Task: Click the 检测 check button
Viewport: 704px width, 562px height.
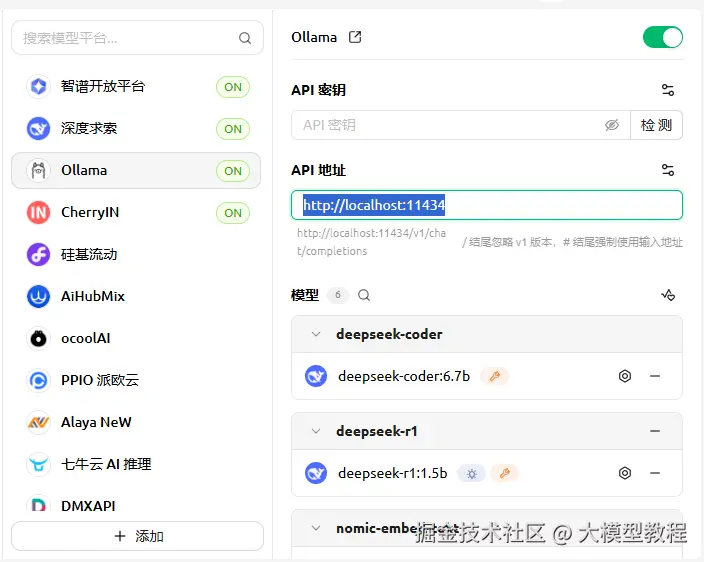Action: point(656,125)
